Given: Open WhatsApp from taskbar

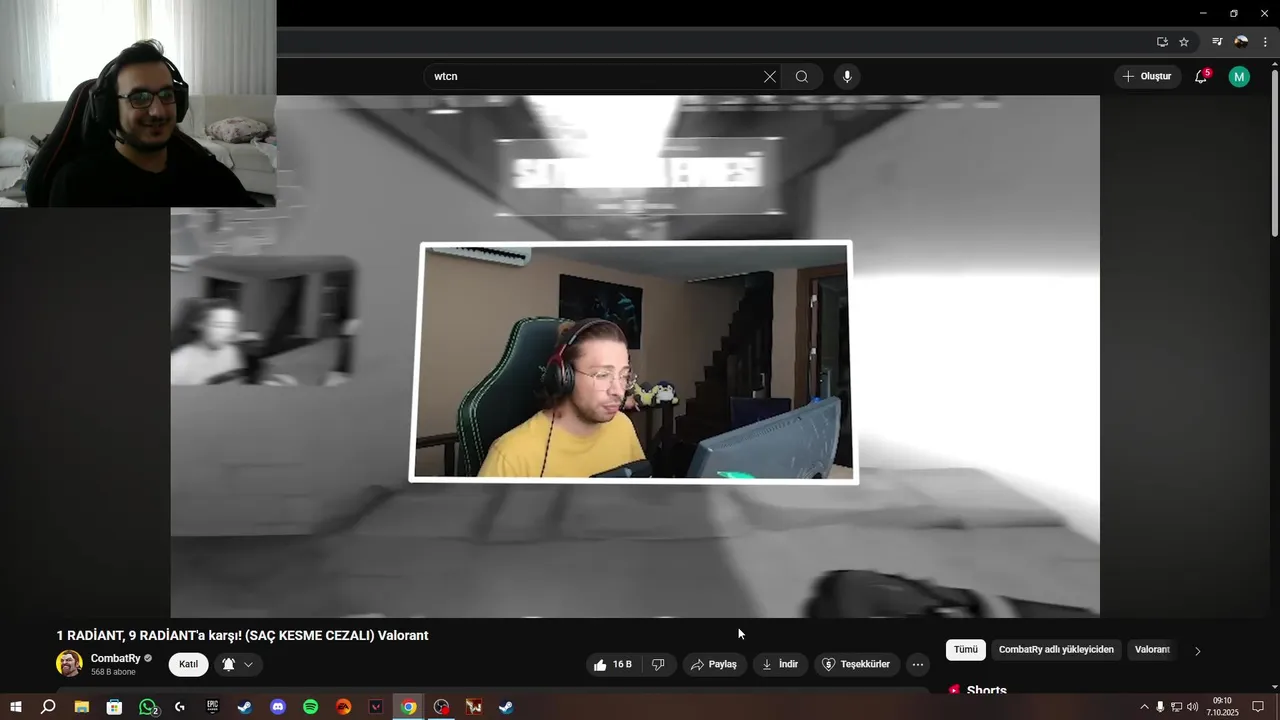Looking at the screenshot, I should tap(147, 707).
